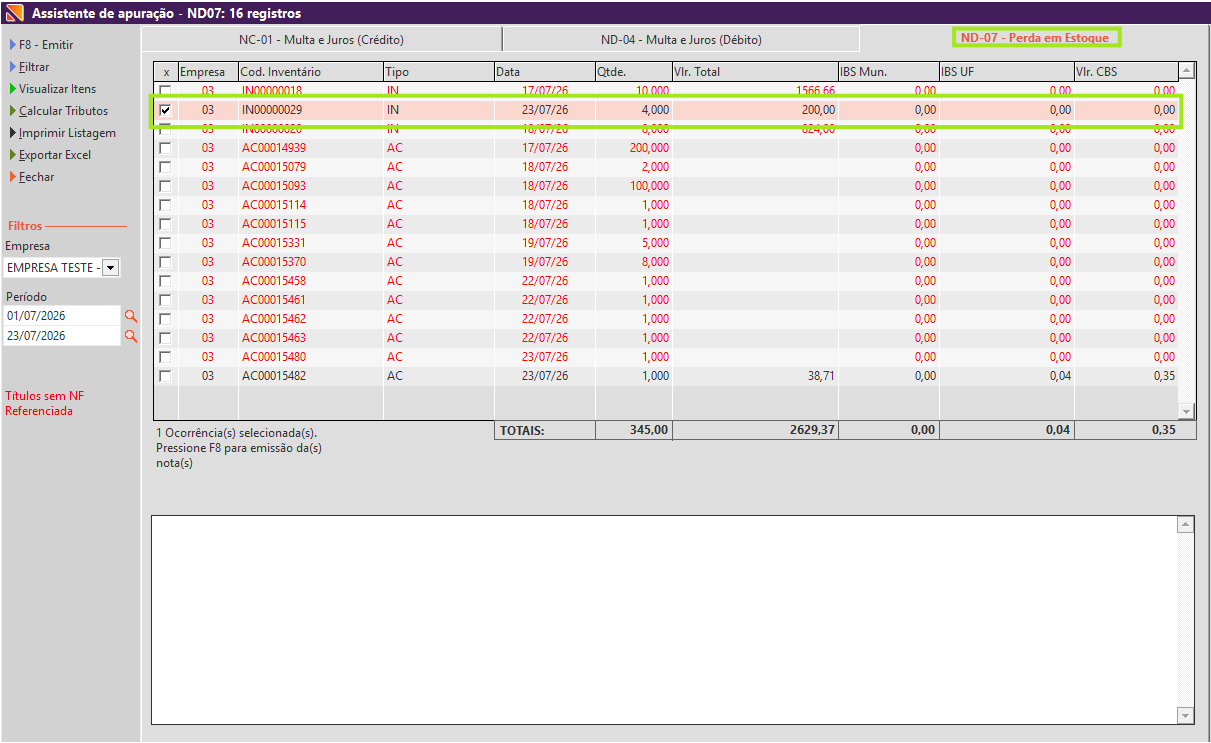Check the checkbox for AC00014939
This screenshot has height=743, width=1211.
pos(165,148)
